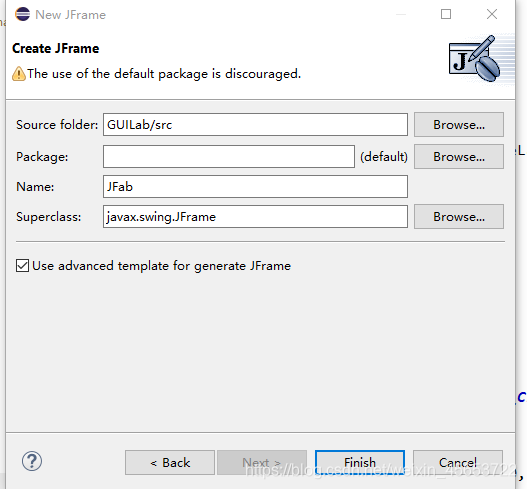Browse for the Superclass
527x489 pixels.
coord(459,217)
